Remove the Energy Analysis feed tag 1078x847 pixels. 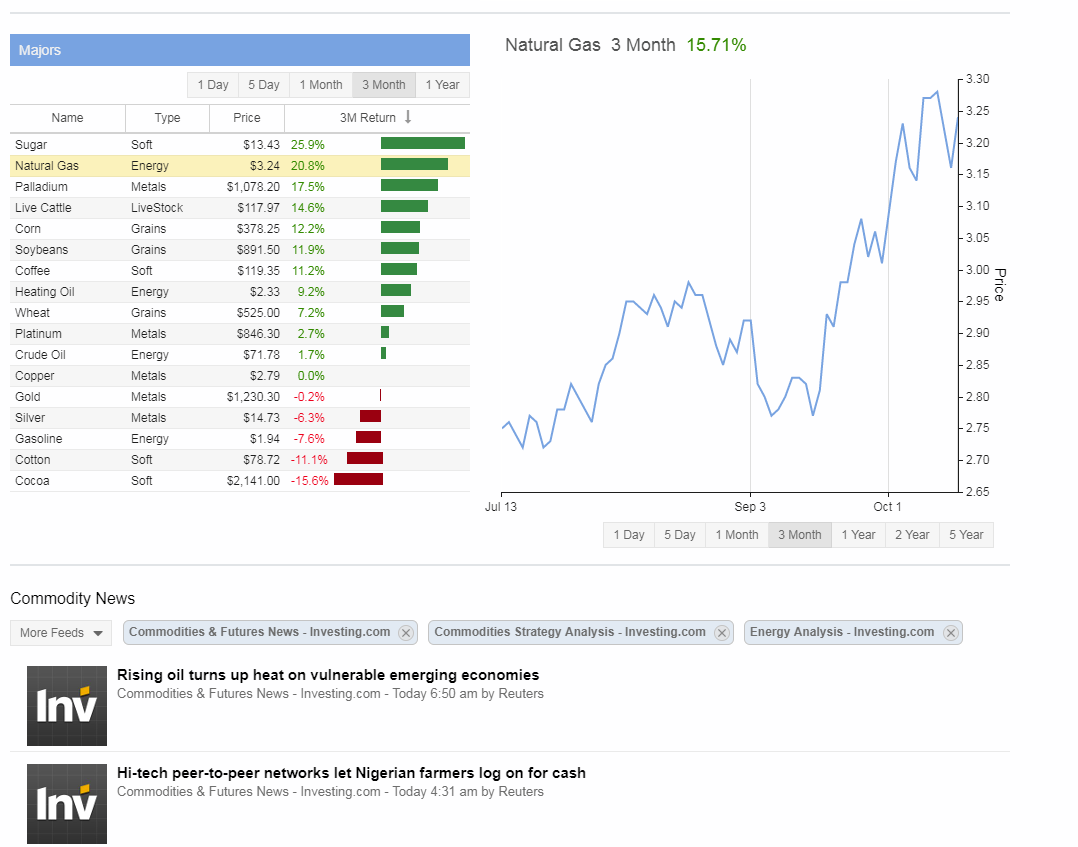tap(950, 633)
